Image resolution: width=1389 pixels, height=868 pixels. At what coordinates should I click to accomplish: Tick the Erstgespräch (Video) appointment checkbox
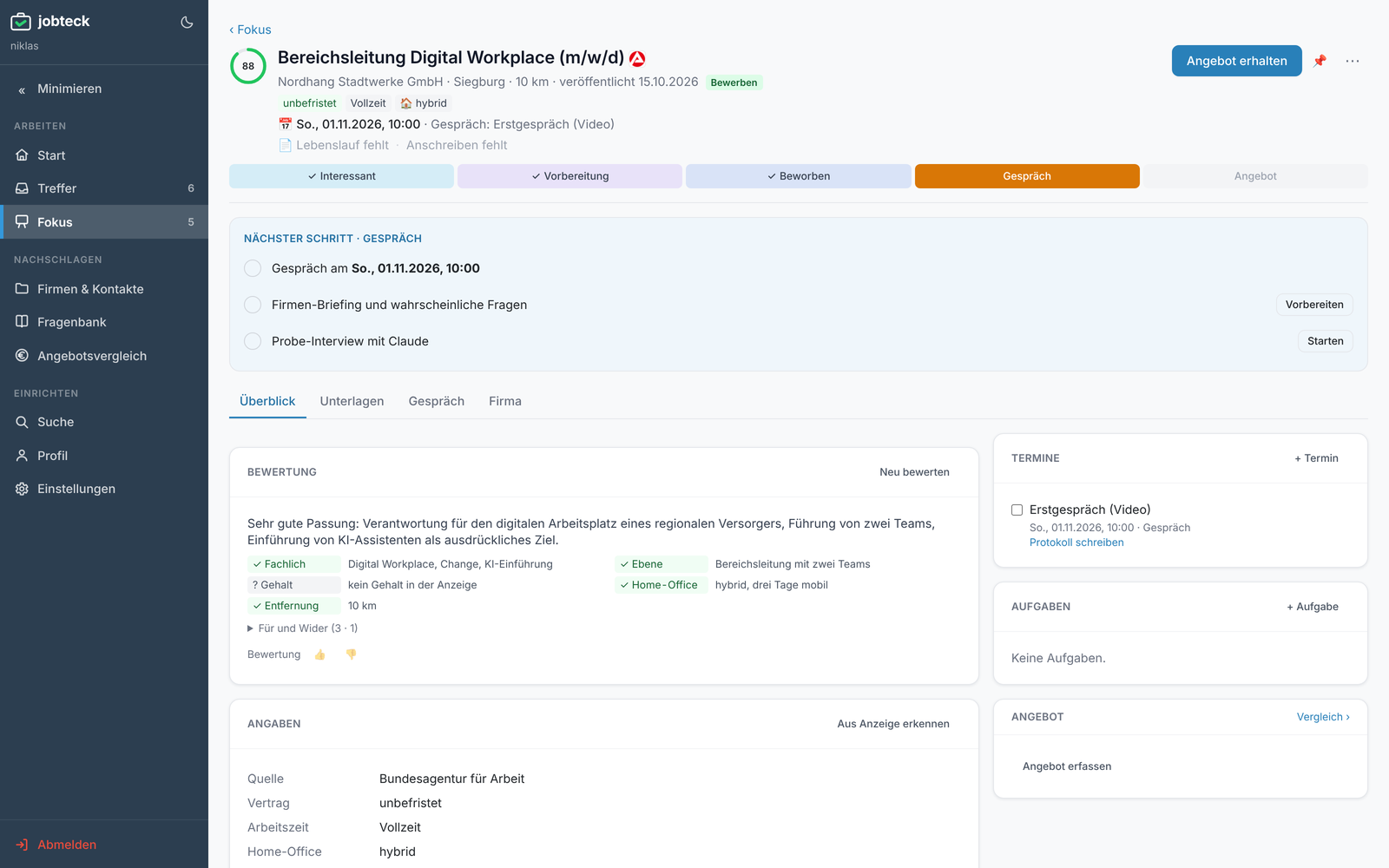pos(1017,510)
